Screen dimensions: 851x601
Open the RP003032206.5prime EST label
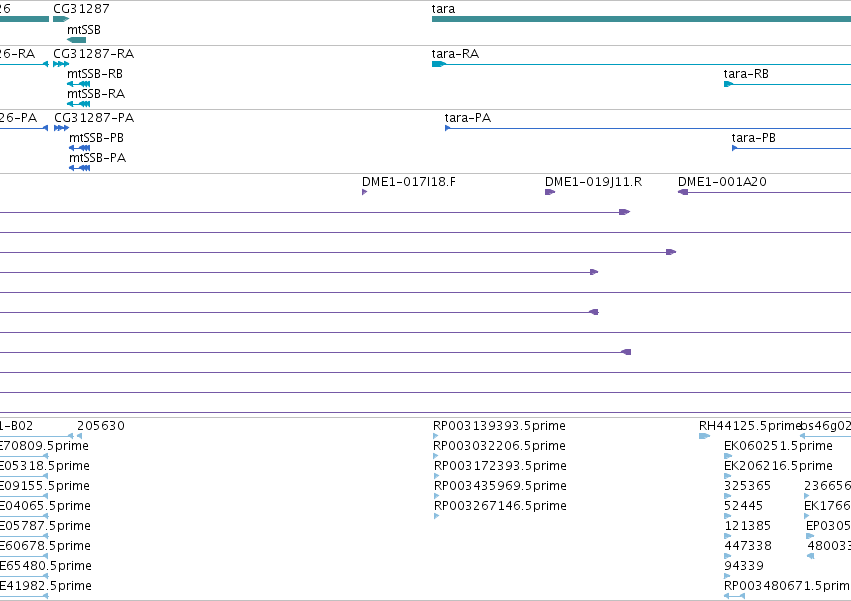[499, 446]
